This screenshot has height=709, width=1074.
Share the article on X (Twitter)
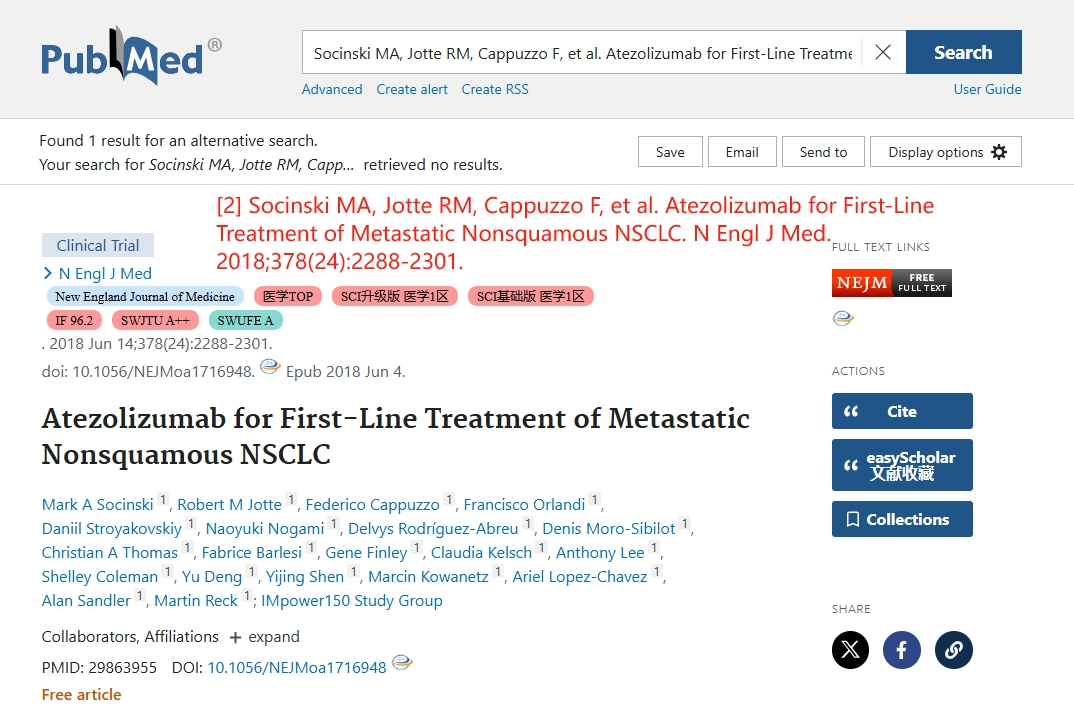(x=850, y=649)
